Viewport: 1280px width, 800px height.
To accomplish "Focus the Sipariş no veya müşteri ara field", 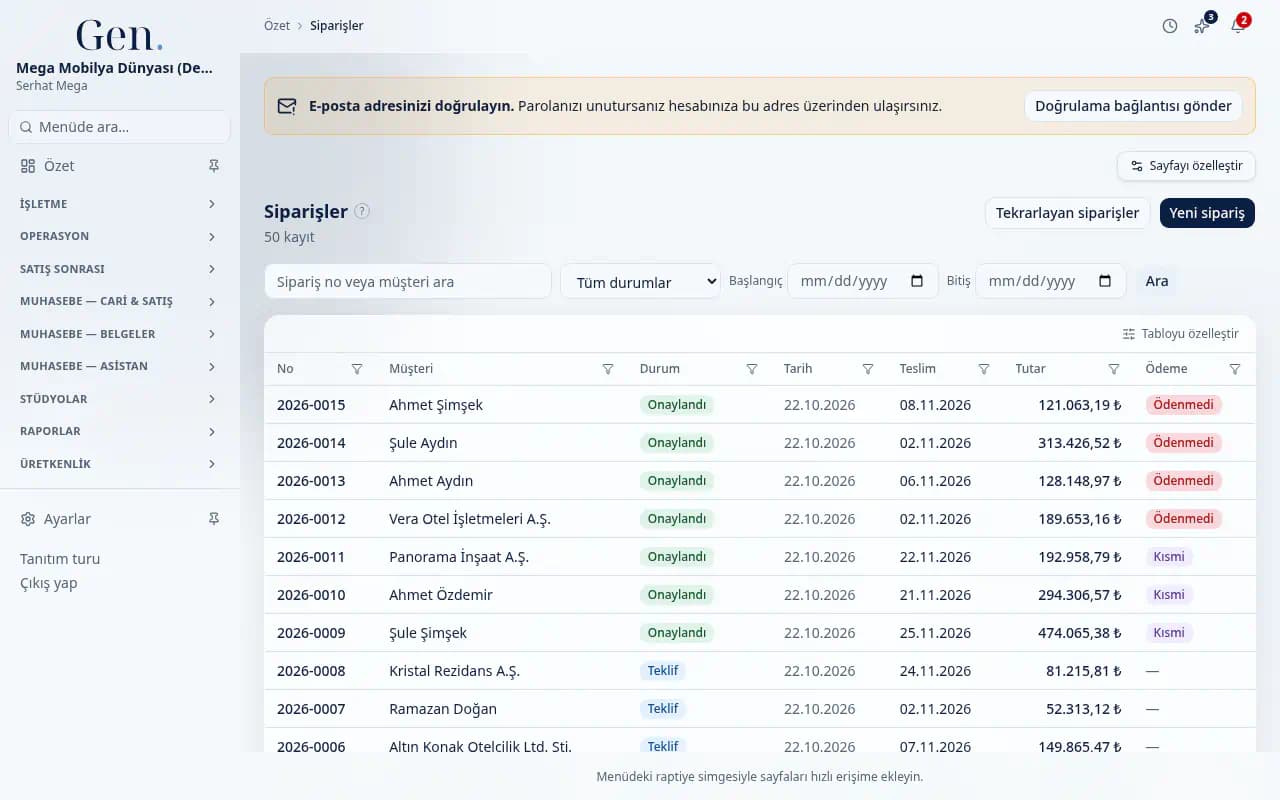I will point(408,281).
